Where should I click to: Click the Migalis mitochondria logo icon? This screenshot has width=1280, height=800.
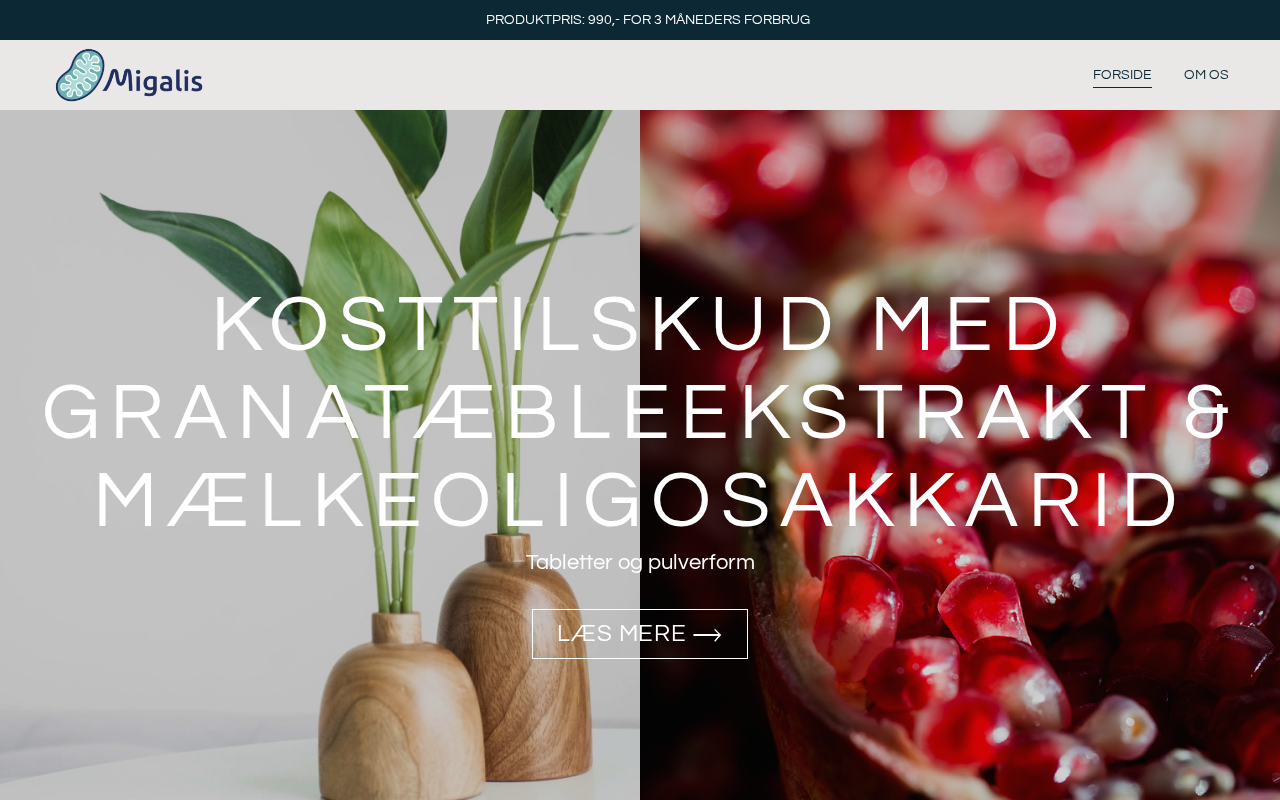(x=80, y=75)
